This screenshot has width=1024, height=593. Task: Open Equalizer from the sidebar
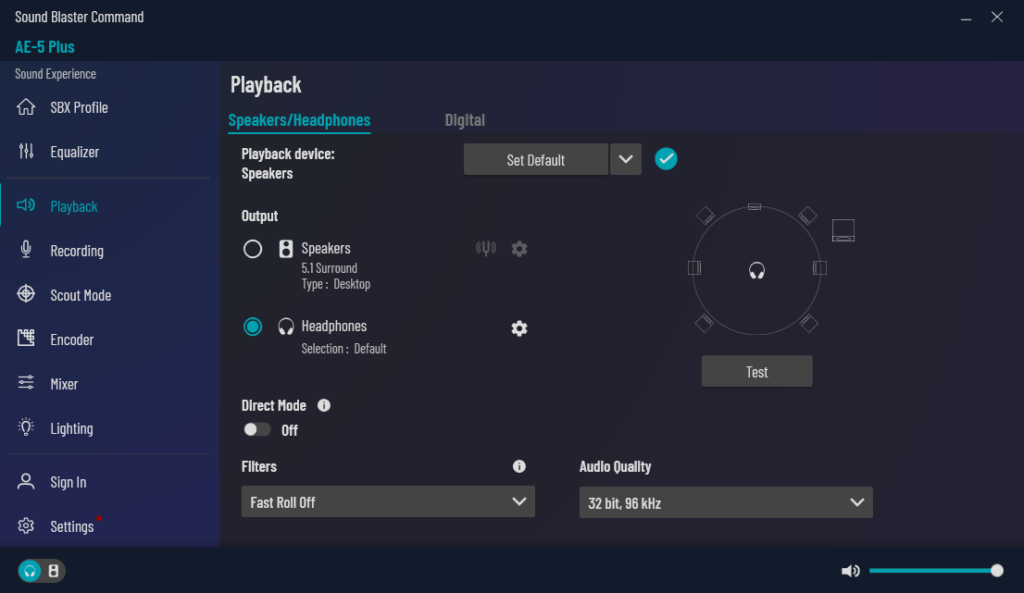tap(74, 152)
